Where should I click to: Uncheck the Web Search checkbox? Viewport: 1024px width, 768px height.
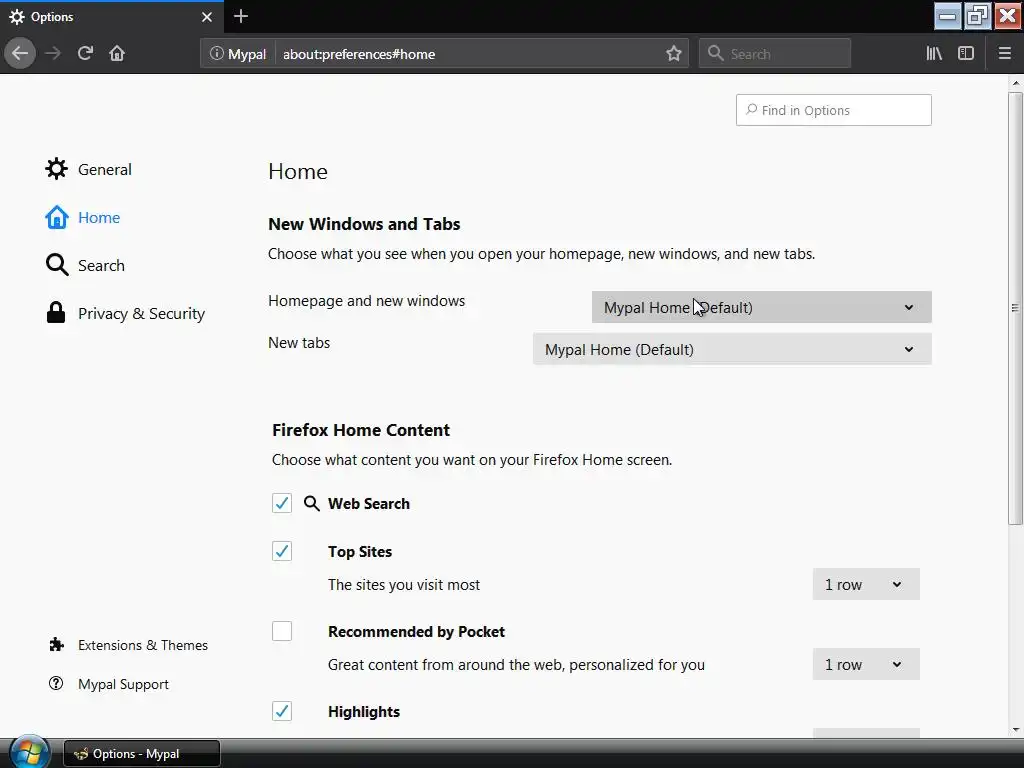(x=282, y=504)
